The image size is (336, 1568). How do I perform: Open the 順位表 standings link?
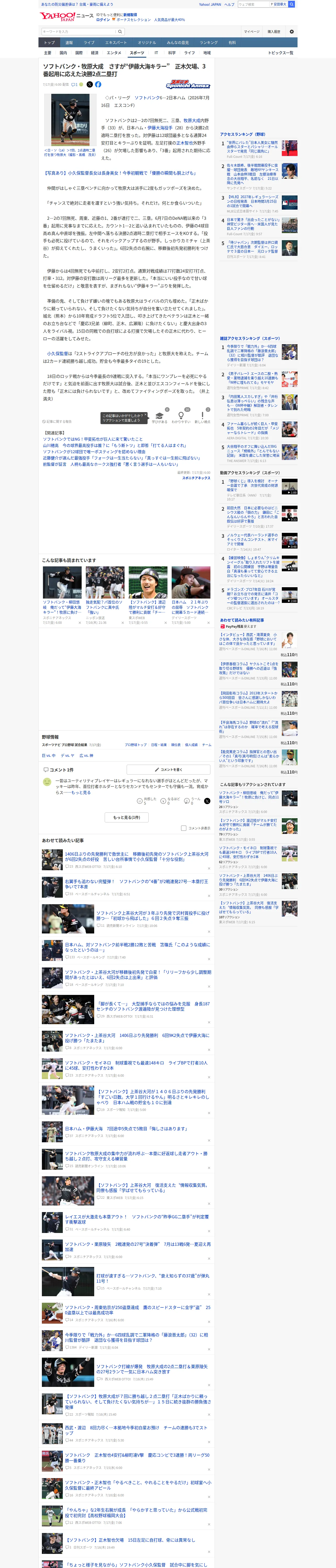176,745
